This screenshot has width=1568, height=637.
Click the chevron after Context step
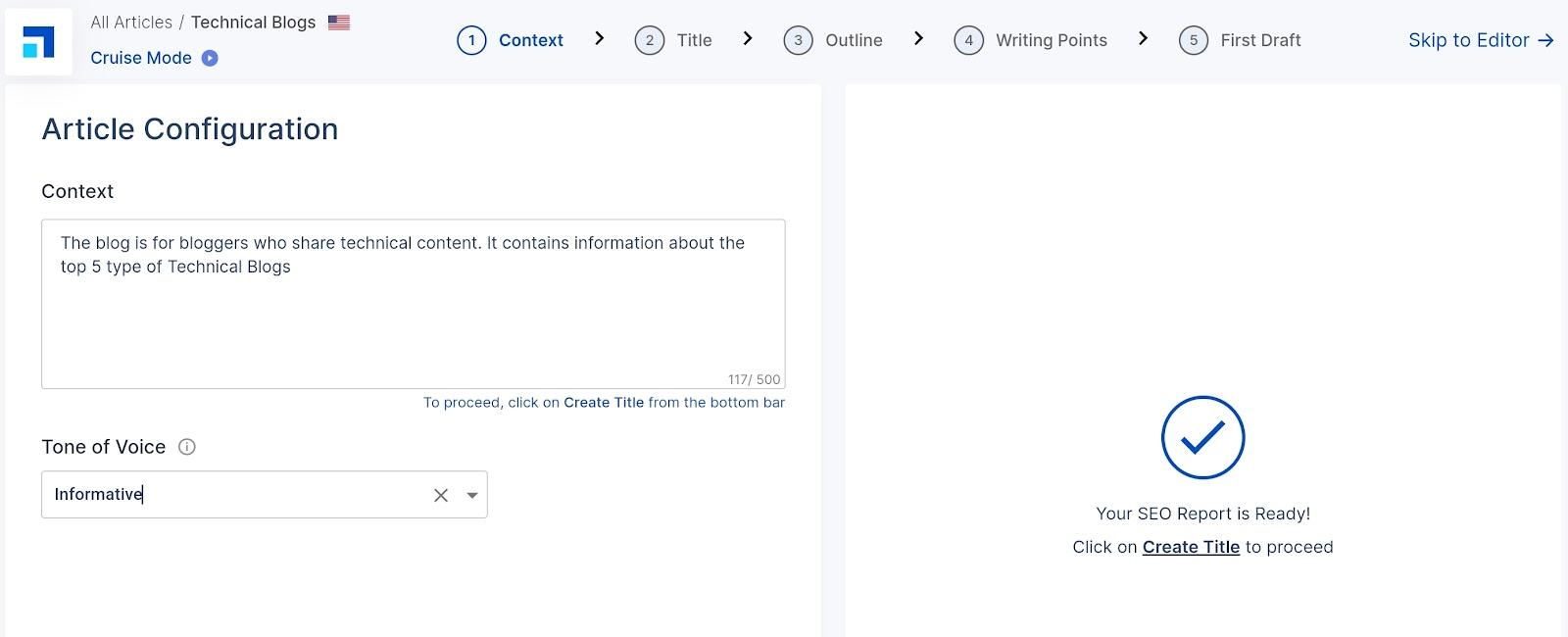pos(600,38)
